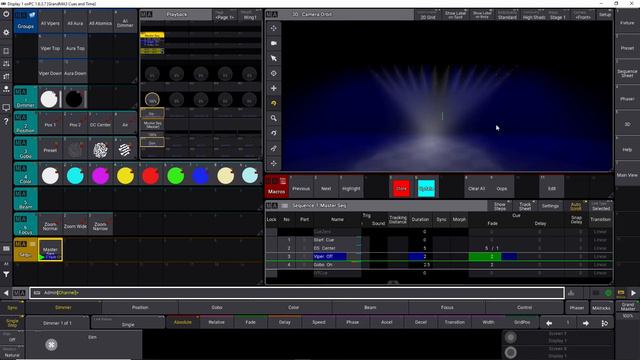
Task: Select the striped gobo preset
Action: 125,150
